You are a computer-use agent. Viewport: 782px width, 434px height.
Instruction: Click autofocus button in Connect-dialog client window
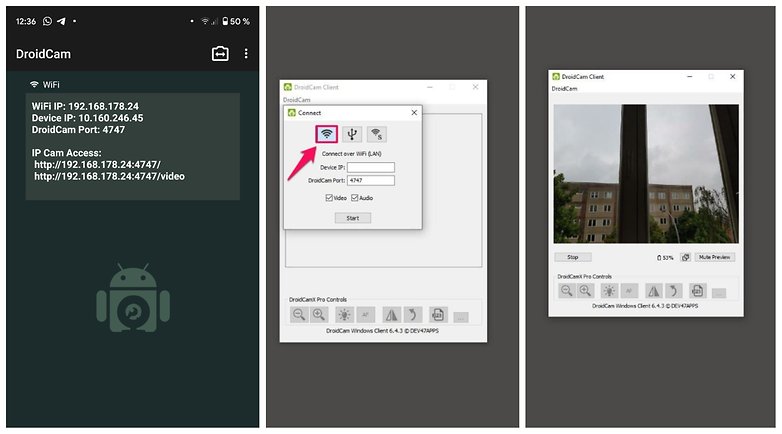coord(365,315)
